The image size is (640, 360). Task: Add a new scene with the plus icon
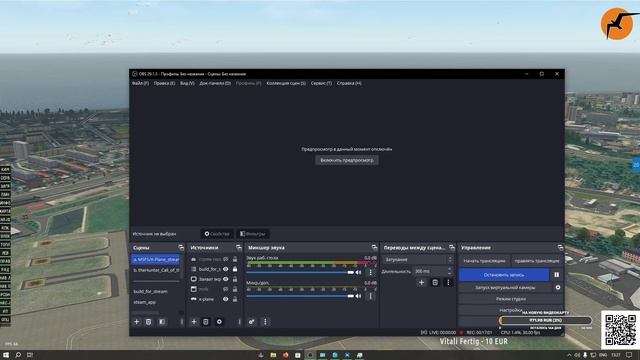137,322
